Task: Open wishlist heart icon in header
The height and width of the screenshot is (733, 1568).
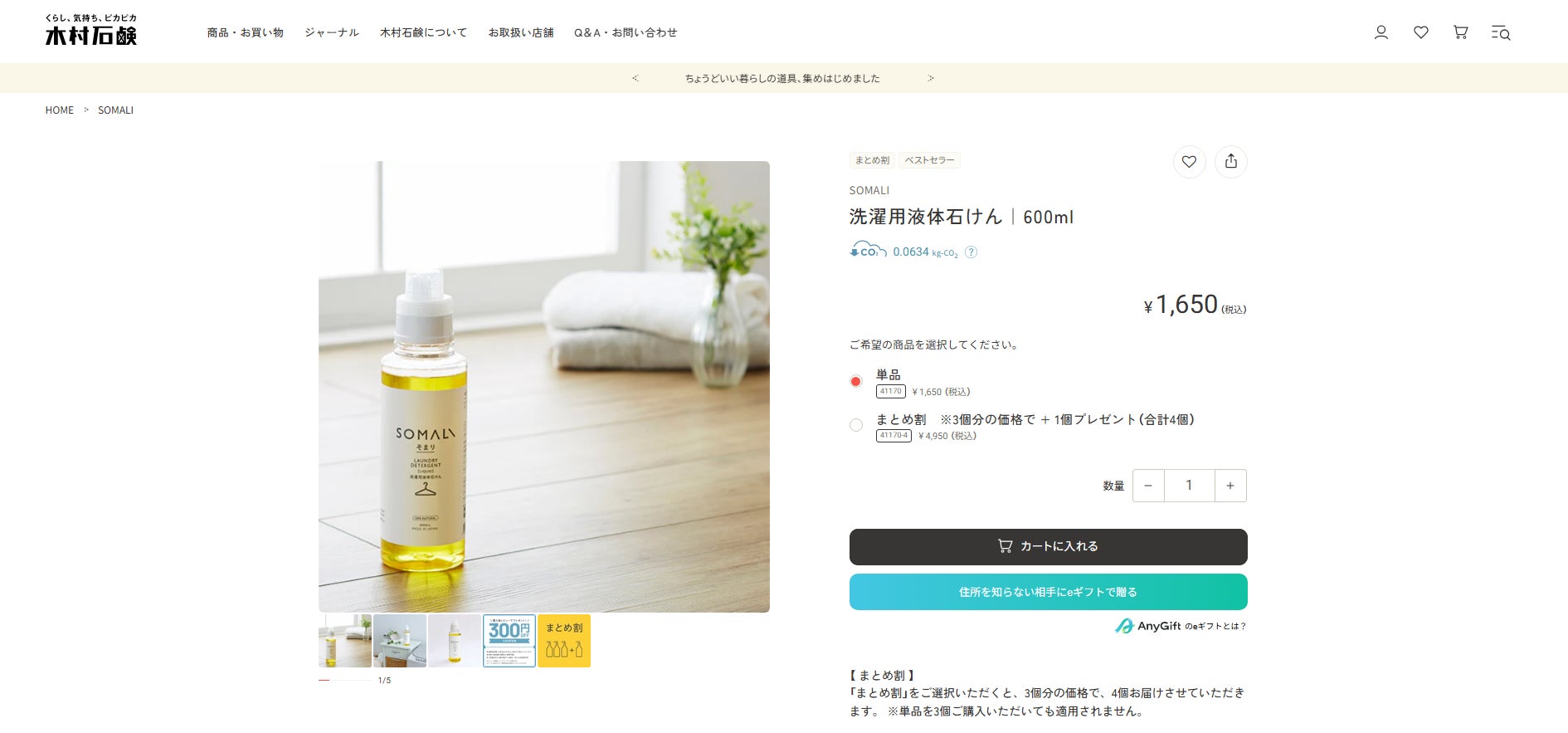Action: [1421, 32]
